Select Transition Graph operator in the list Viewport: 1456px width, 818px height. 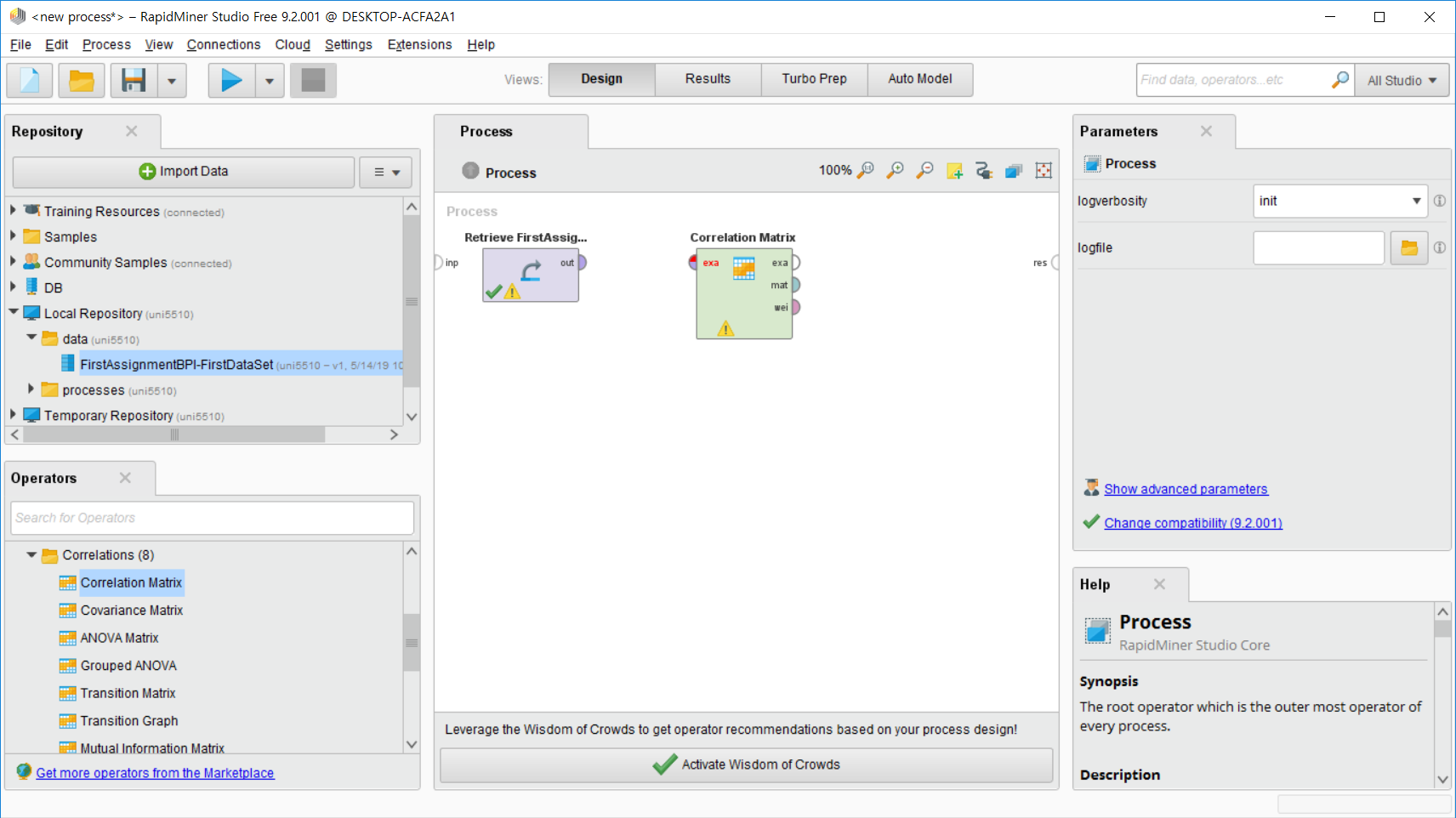click(129, 721)
